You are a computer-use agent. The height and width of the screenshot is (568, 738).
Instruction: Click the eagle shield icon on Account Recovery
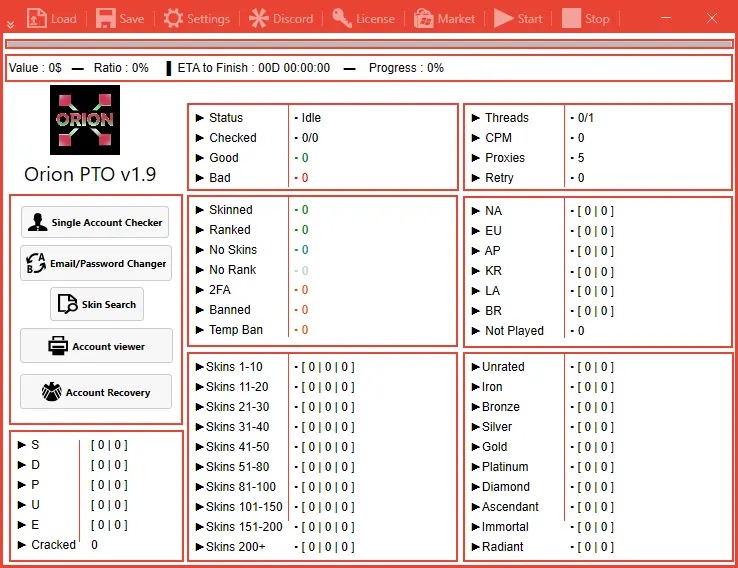52,392
